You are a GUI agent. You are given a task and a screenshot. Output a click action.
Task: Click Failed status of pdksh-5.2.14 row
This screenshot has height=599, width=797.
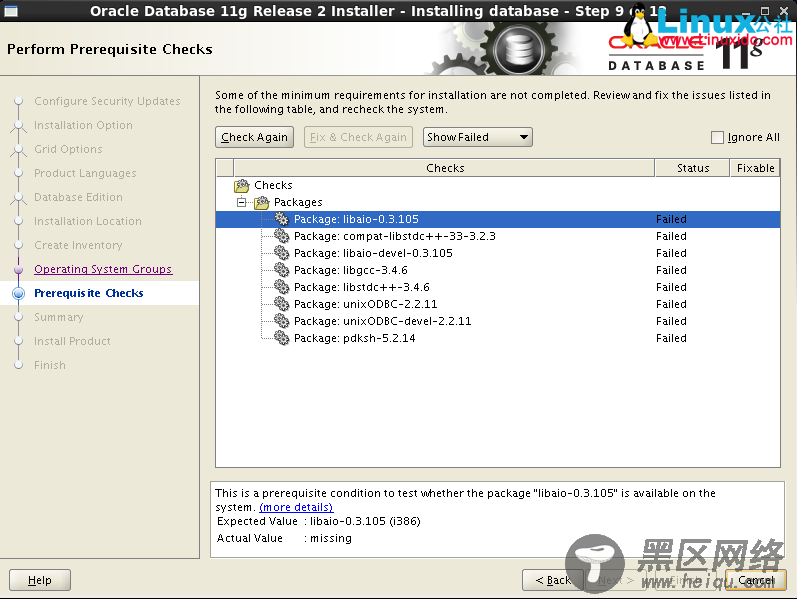[671, 338]
